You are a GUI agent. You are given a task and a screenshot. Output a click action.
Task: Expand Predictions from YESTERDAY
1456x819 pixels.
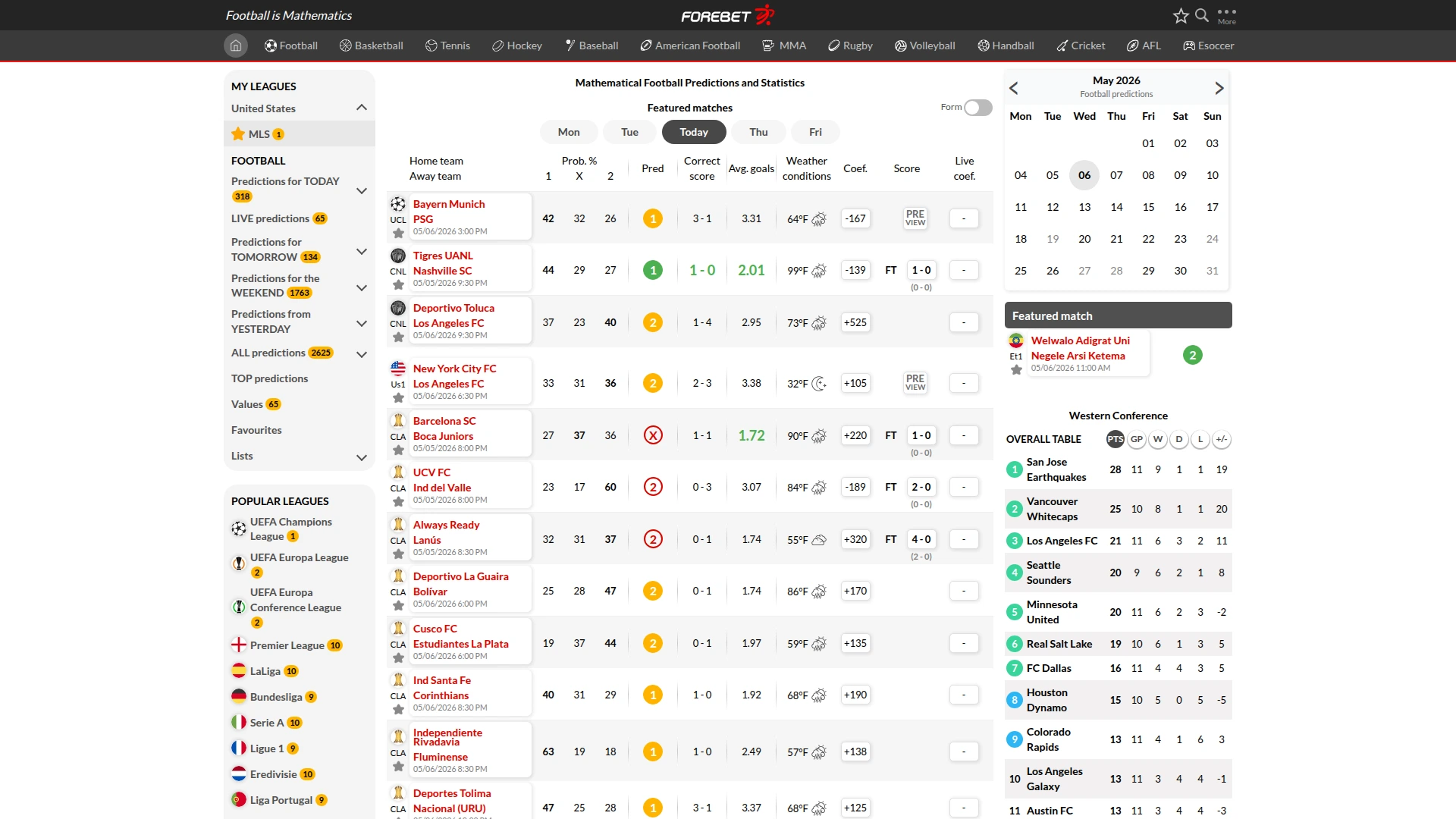coord(362,323)
